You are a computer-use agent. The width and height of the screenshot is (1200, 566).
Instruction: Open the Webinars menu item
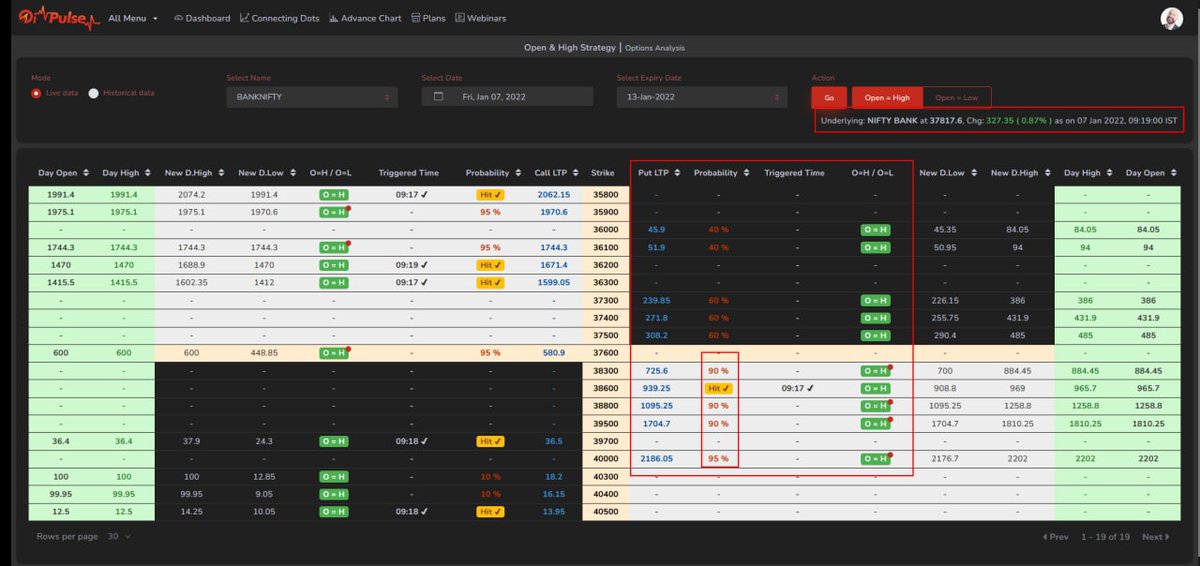(480, 18)
